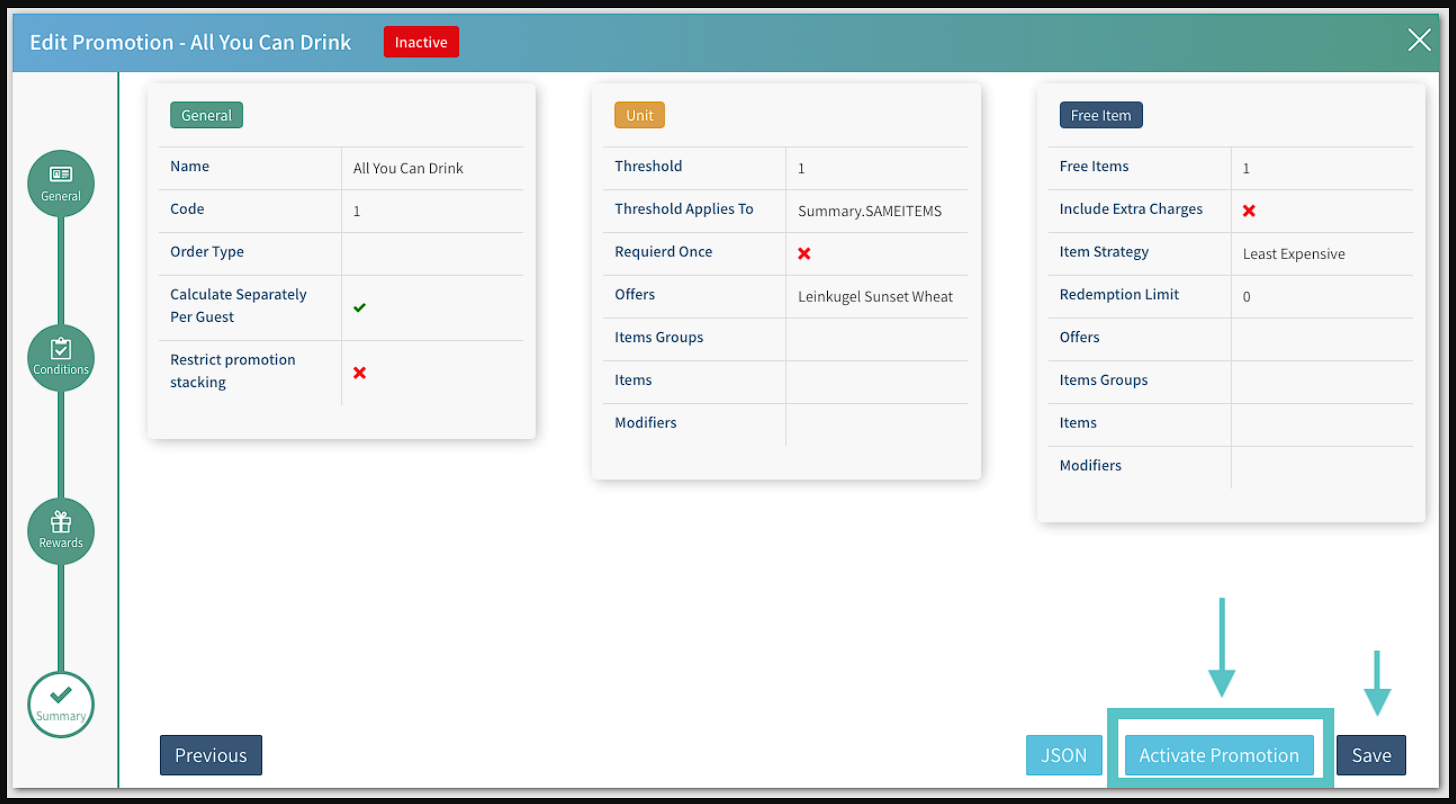Click the red X next to Requierd Once
The width and height of the screenshot is (1456, 804).
coord(804,253)
